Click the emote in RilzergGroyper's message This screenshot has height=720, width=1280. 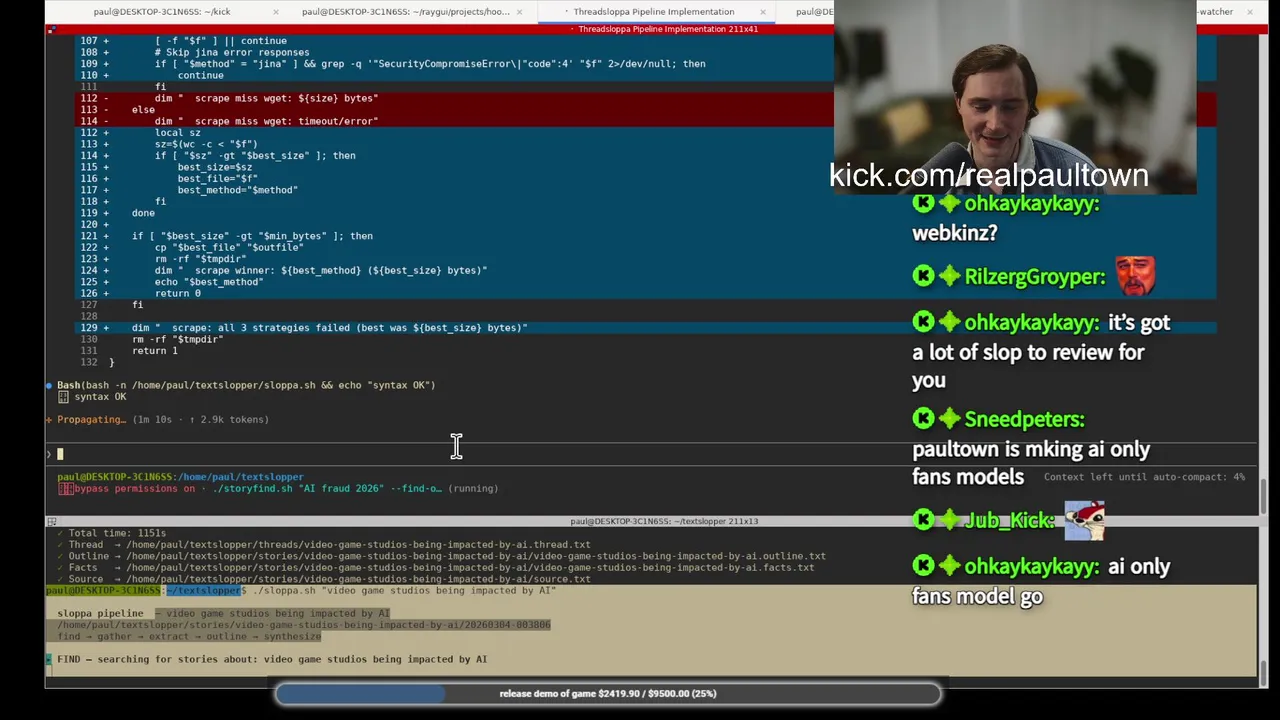pos(1135,276)
